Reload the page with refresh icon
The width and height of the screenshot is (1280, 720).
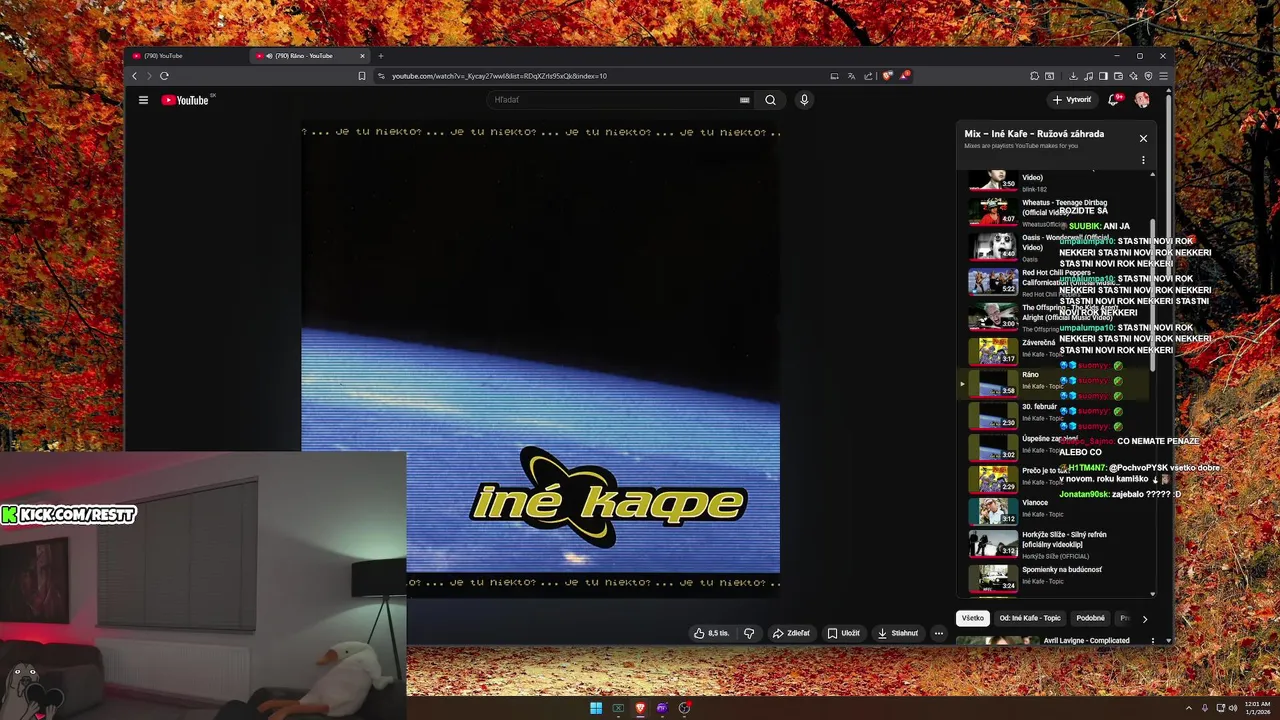click(x=164, y=76)
